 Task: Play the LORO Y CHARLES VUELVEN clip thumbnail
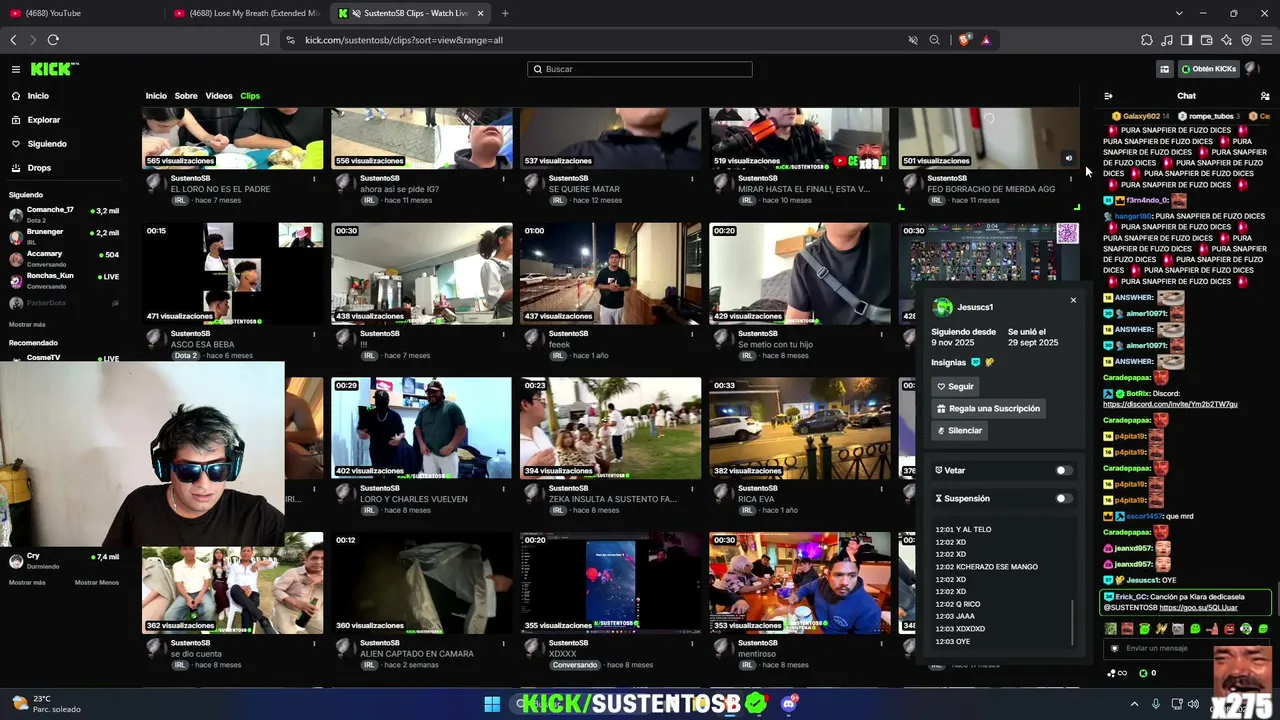421,429
